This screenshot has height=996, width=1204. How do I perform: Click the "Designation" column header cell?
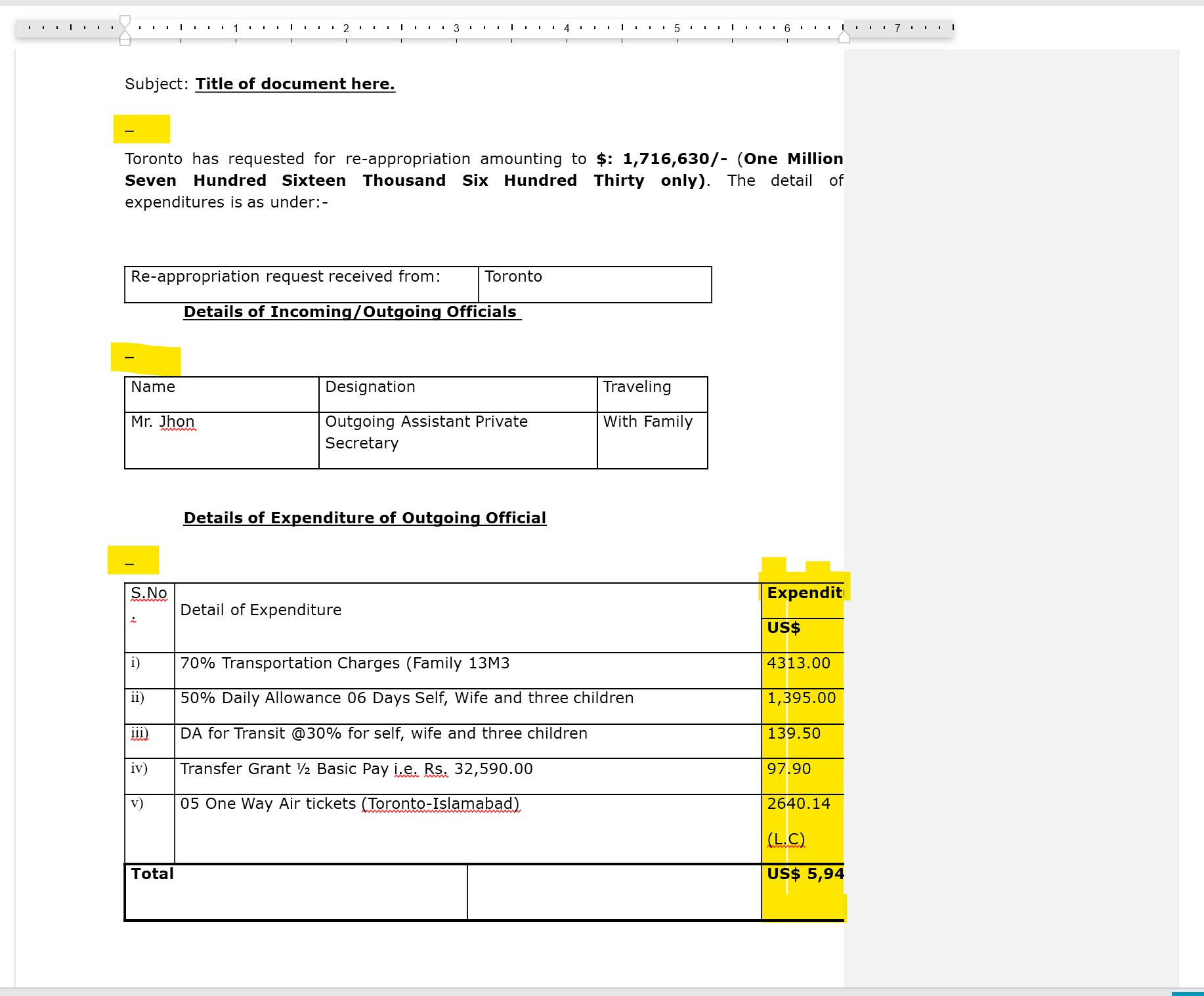point(458,395)
